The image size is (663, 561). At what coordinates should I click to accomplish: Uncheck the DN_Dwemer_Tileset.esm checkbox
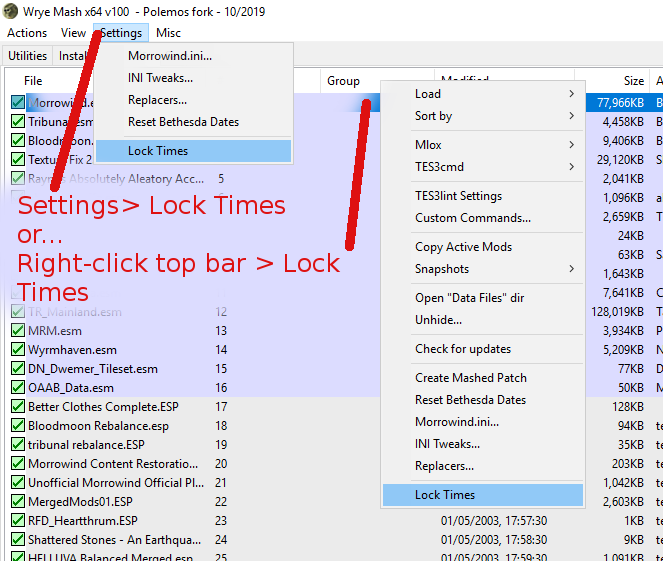(18, 368)
